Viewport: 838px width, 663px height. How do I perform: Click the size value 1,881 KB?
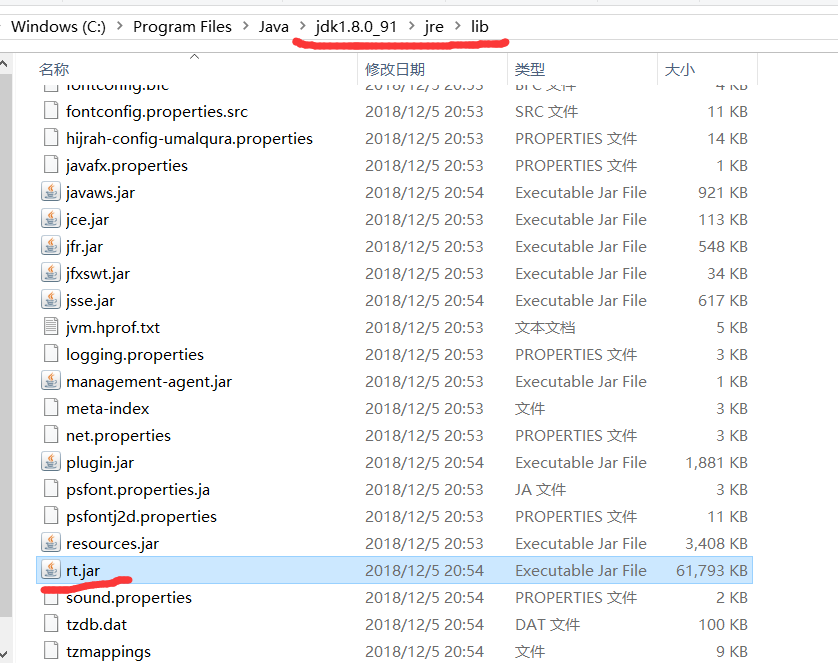[717, 463]
